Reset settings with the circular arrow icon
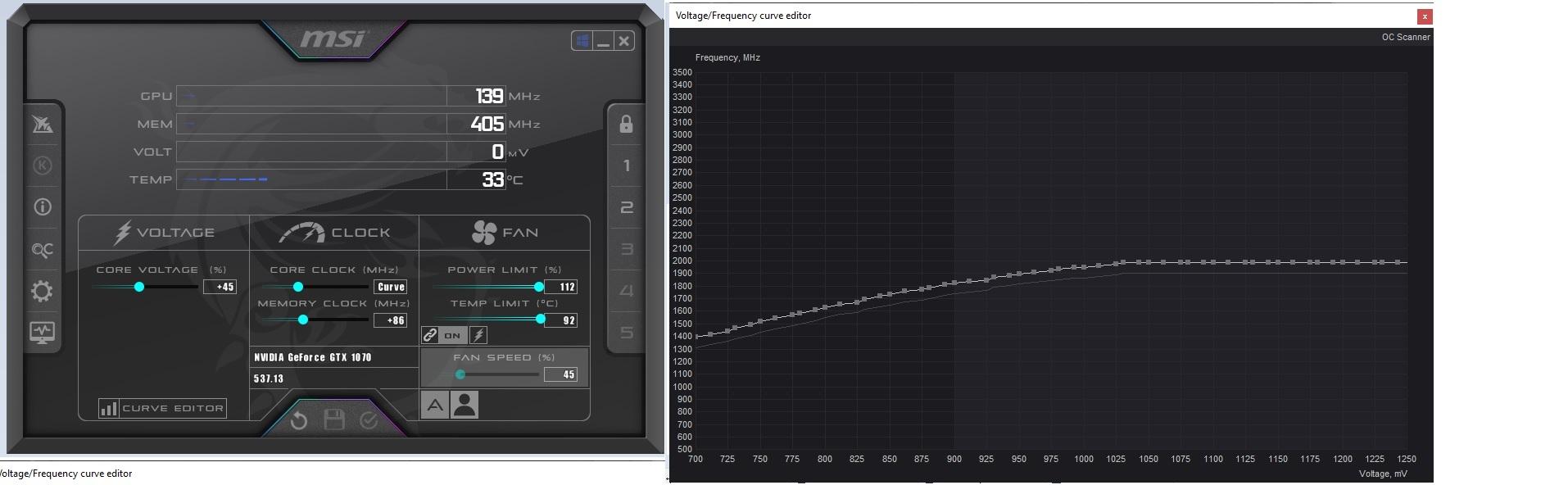Screen dimensions: 1568x485 point(298,421)
